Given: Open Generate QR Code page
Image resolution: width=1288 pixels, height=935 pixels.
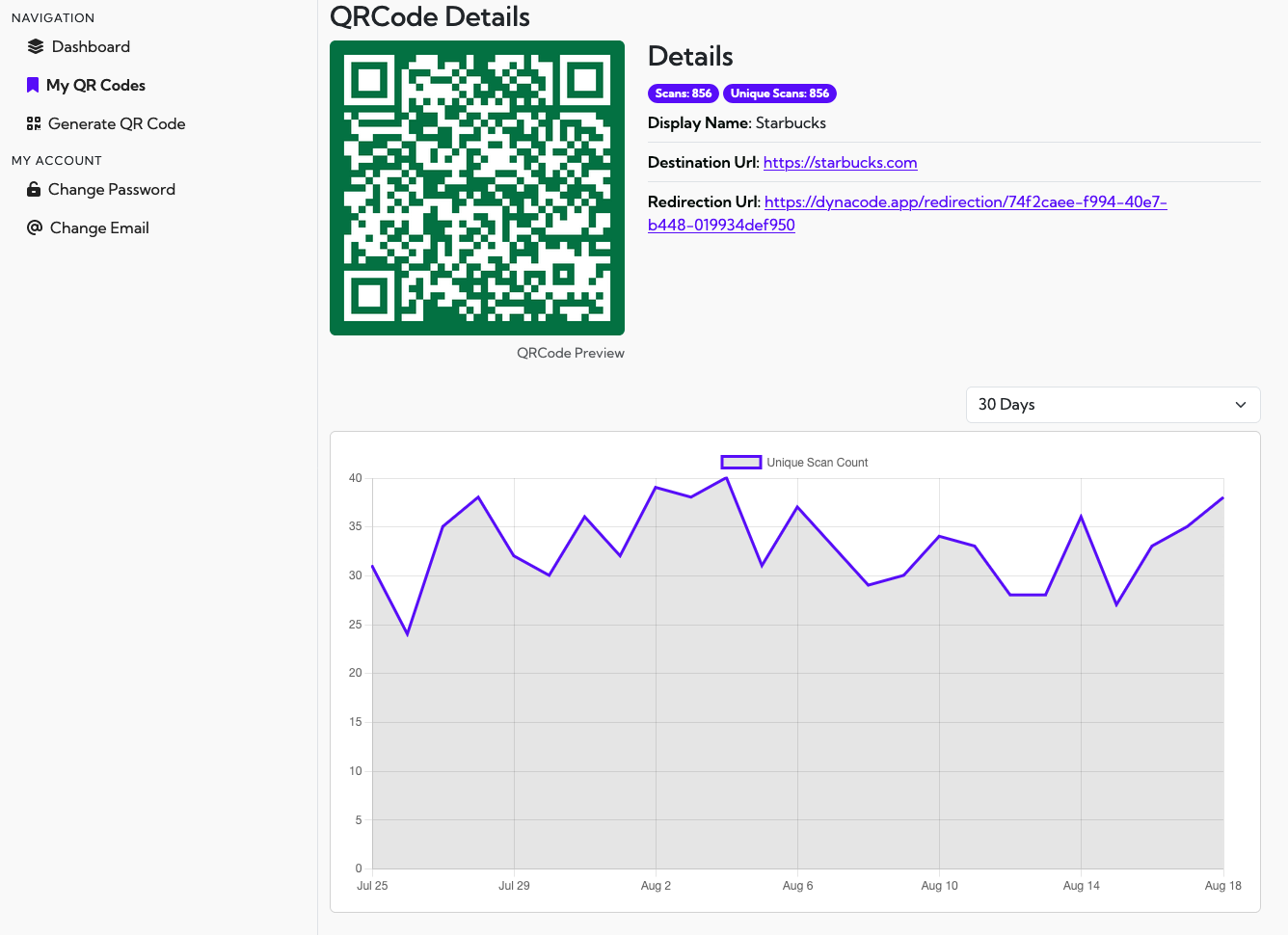Looking at the screenshot, I should tap(117, 123).
